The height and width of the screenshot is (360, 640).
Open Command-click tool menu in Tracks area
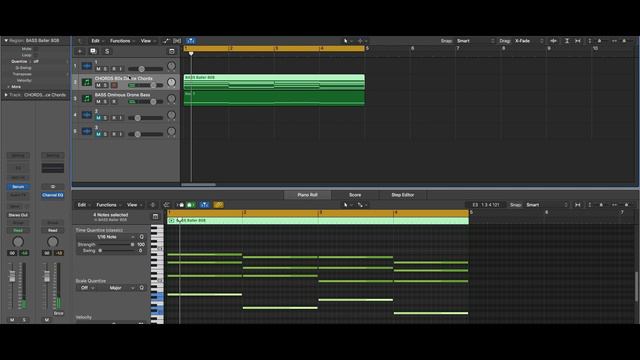pyautogui.click(x=361, y=41)
